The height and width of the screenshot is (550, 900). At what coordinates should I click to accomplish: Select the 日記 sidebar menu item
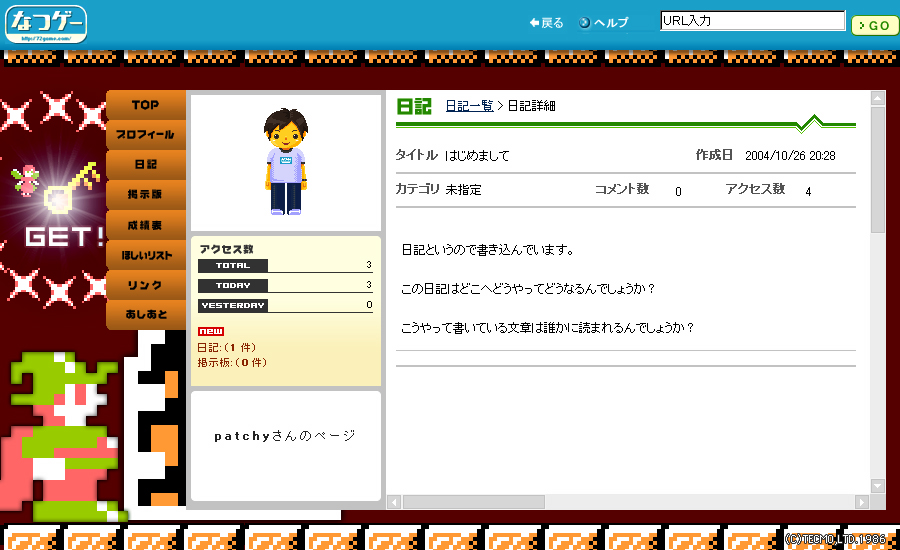146,164
